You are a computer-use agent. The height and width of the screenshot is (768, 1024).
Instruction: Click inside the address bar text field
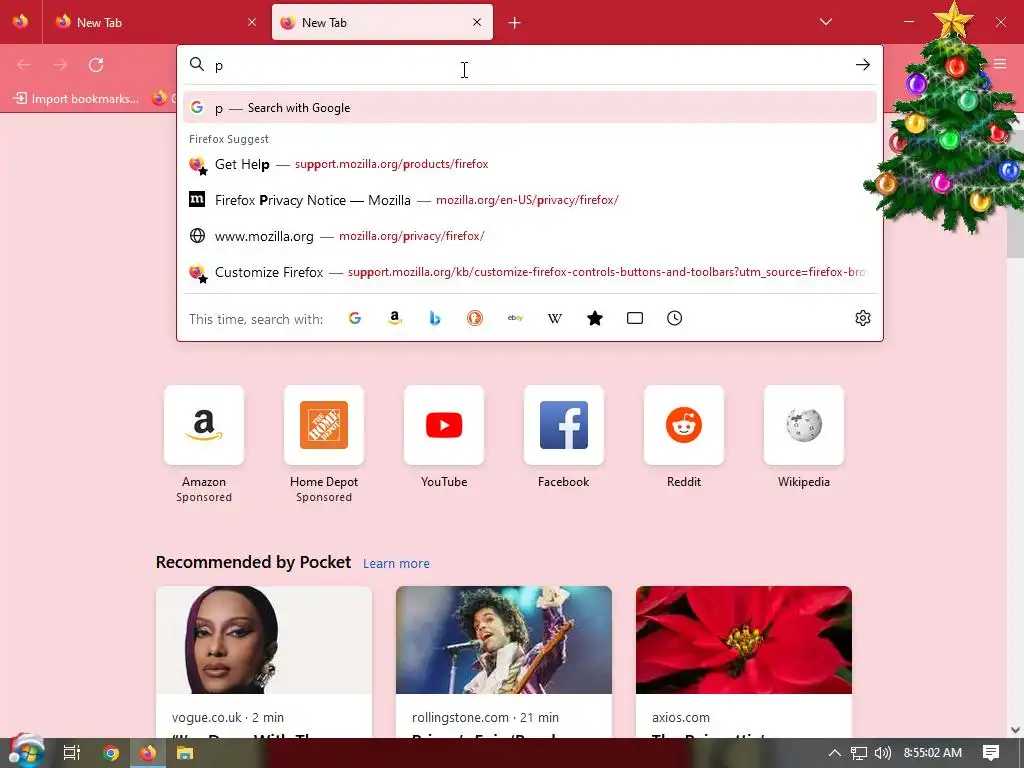click(529, 65)
